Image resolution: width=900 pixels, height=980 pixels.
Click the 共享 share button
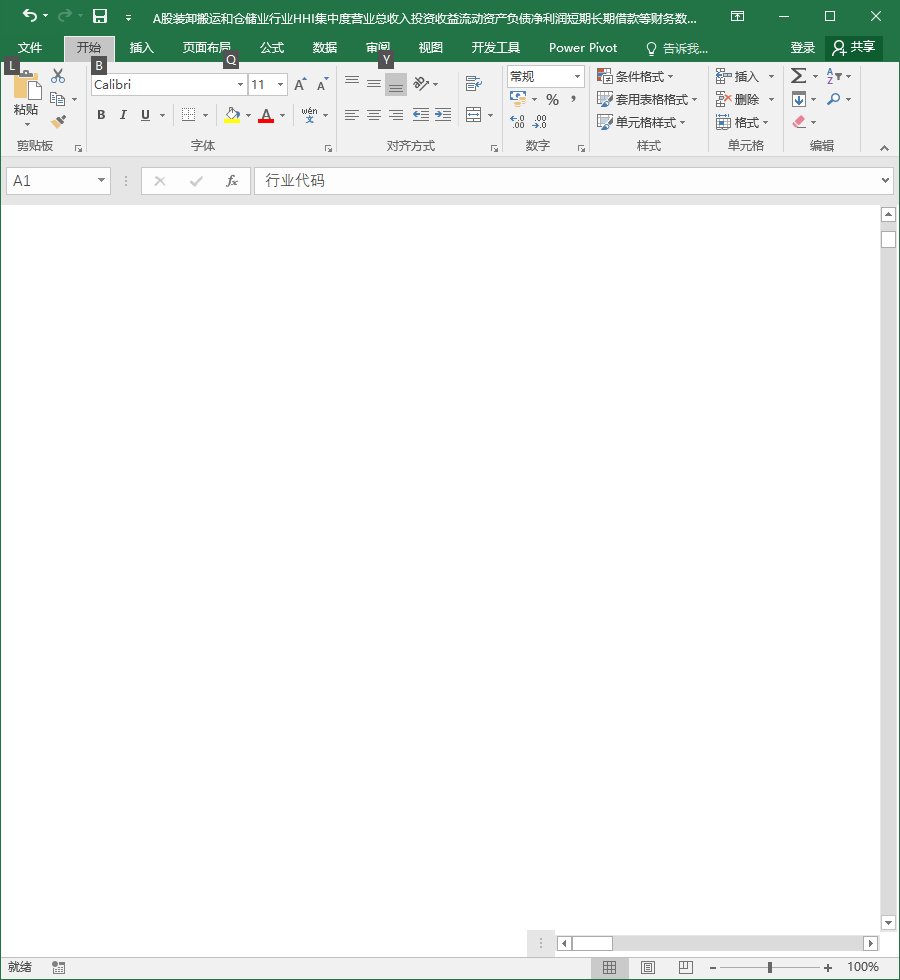tap(854, 48)
